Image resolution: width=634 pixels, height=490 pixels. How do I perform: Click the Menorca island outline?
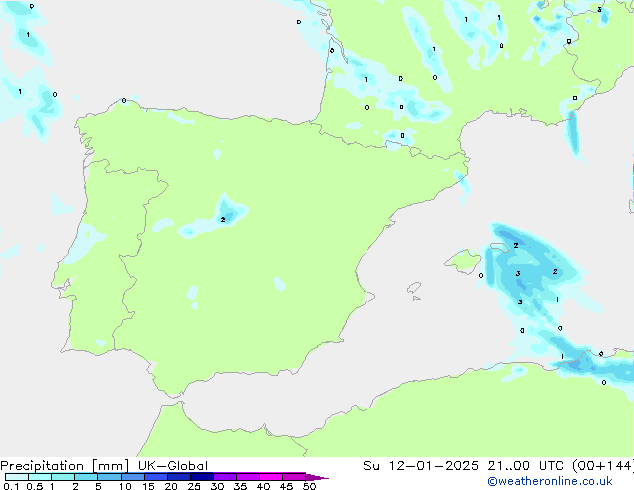pos(500,247)
